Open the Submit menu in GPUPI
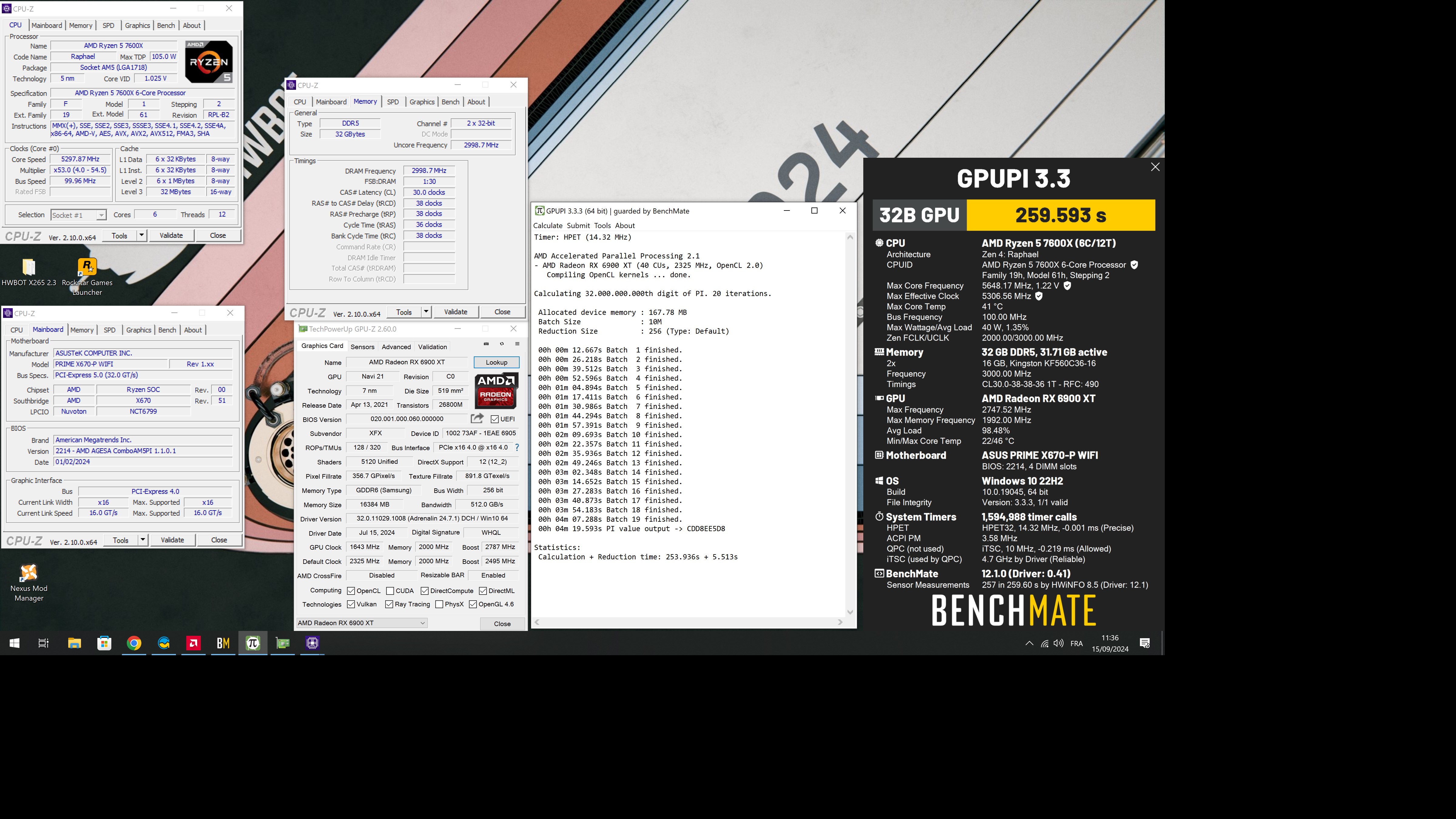 [x=578, y=225]
